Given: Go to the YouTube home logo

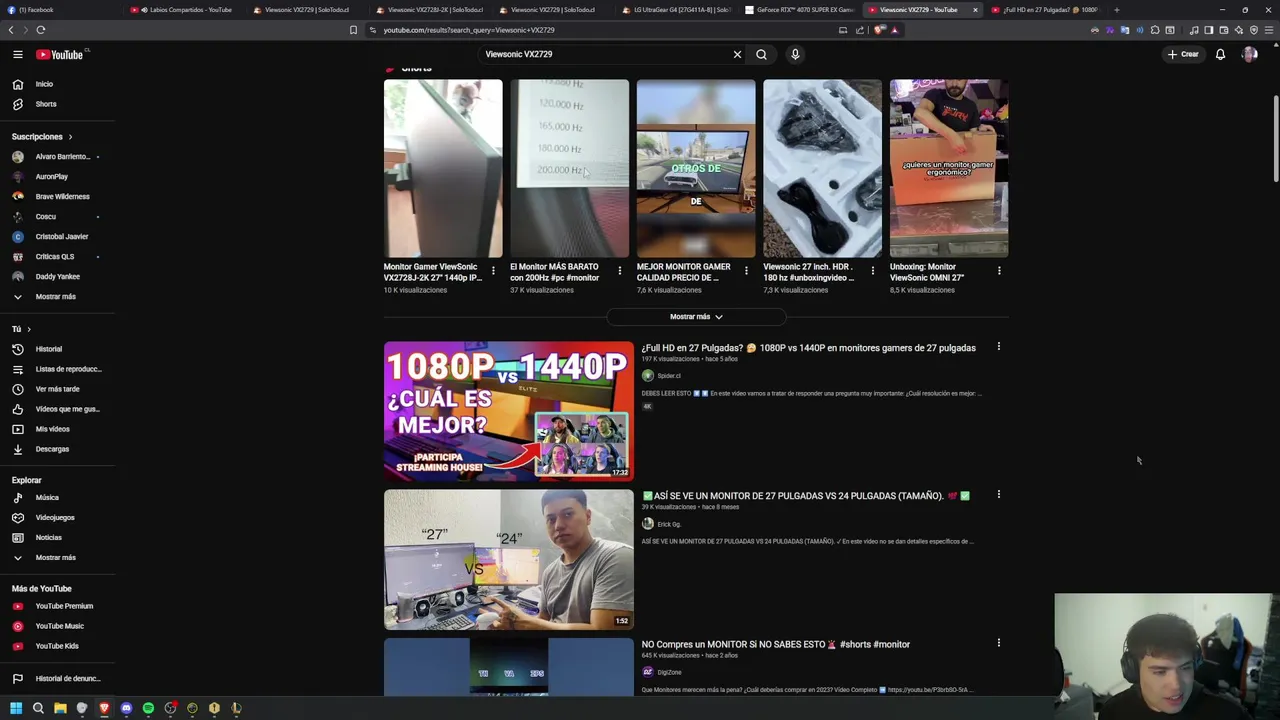Looking at the screenshot, I should pos(60,54).
